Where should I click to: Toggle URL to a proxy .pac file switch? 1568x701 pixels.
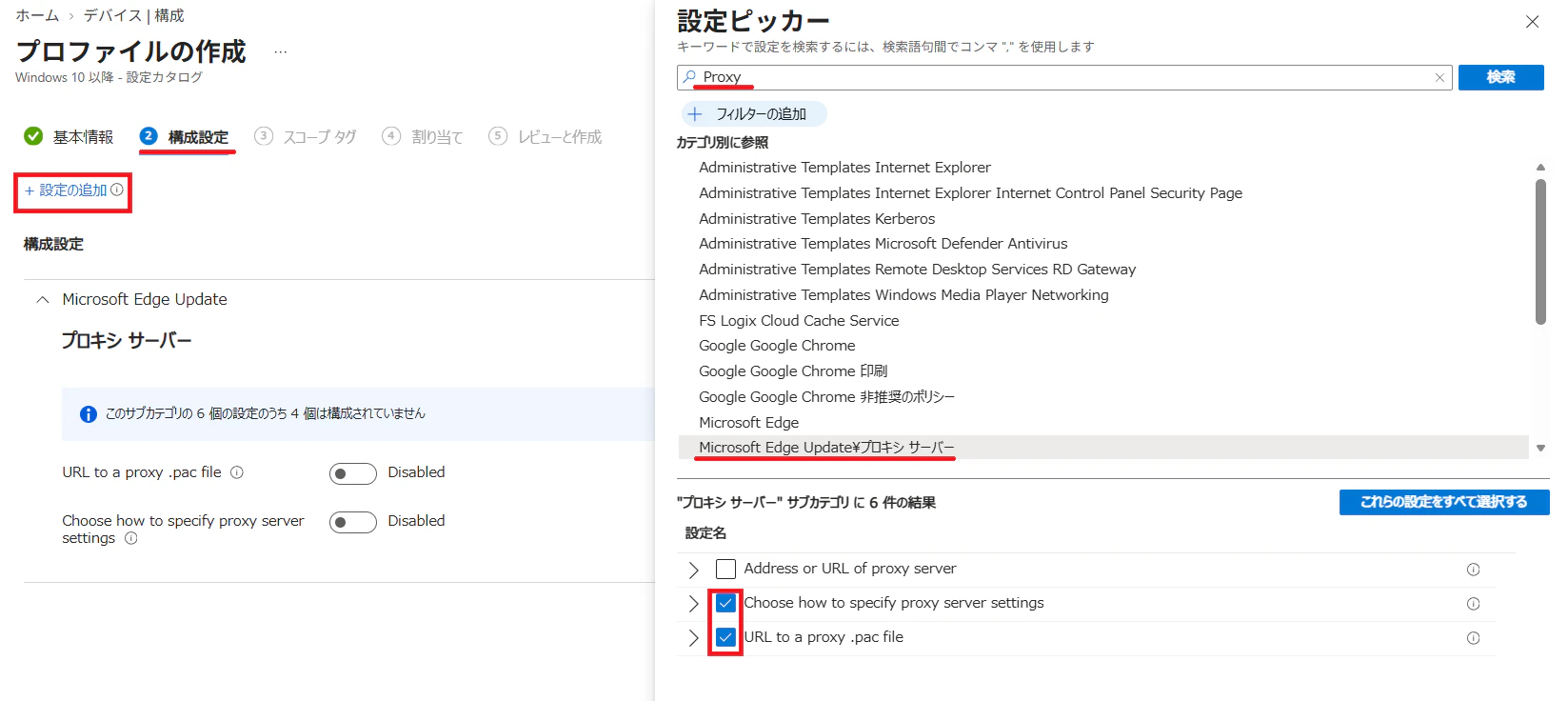click(x=353, y=473)
